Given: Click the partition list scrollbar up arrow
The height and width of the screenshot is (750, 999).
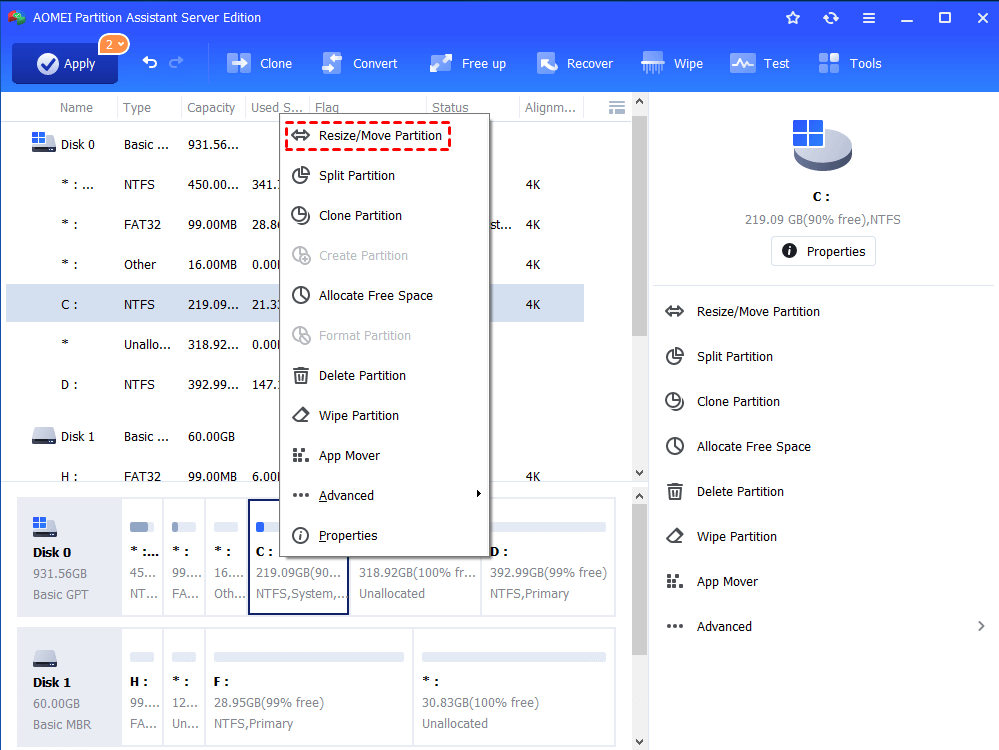Looking at the screenshot, I should (x=640, y=101).
